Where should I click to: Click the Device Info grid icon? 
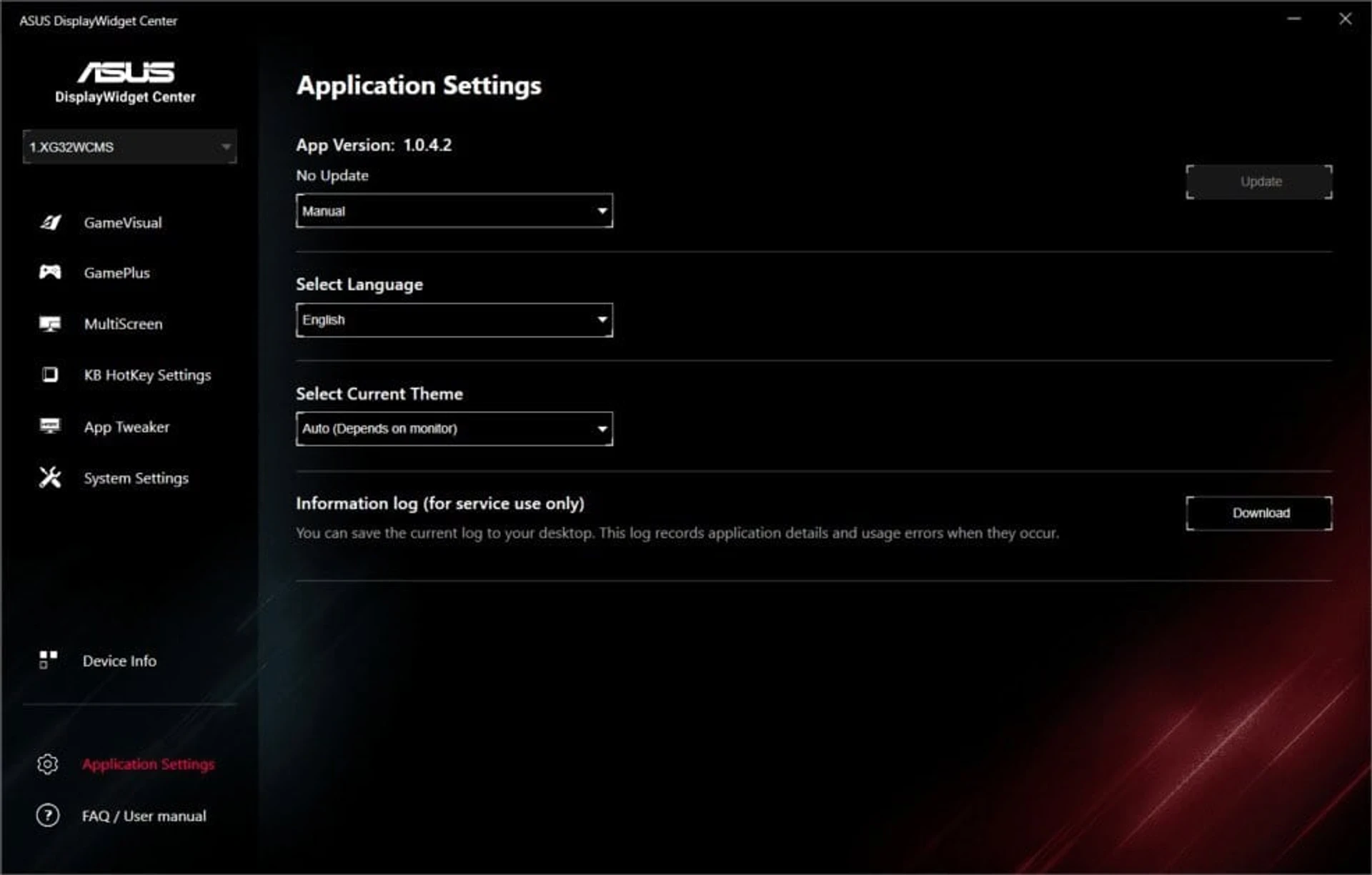[48, 660]
